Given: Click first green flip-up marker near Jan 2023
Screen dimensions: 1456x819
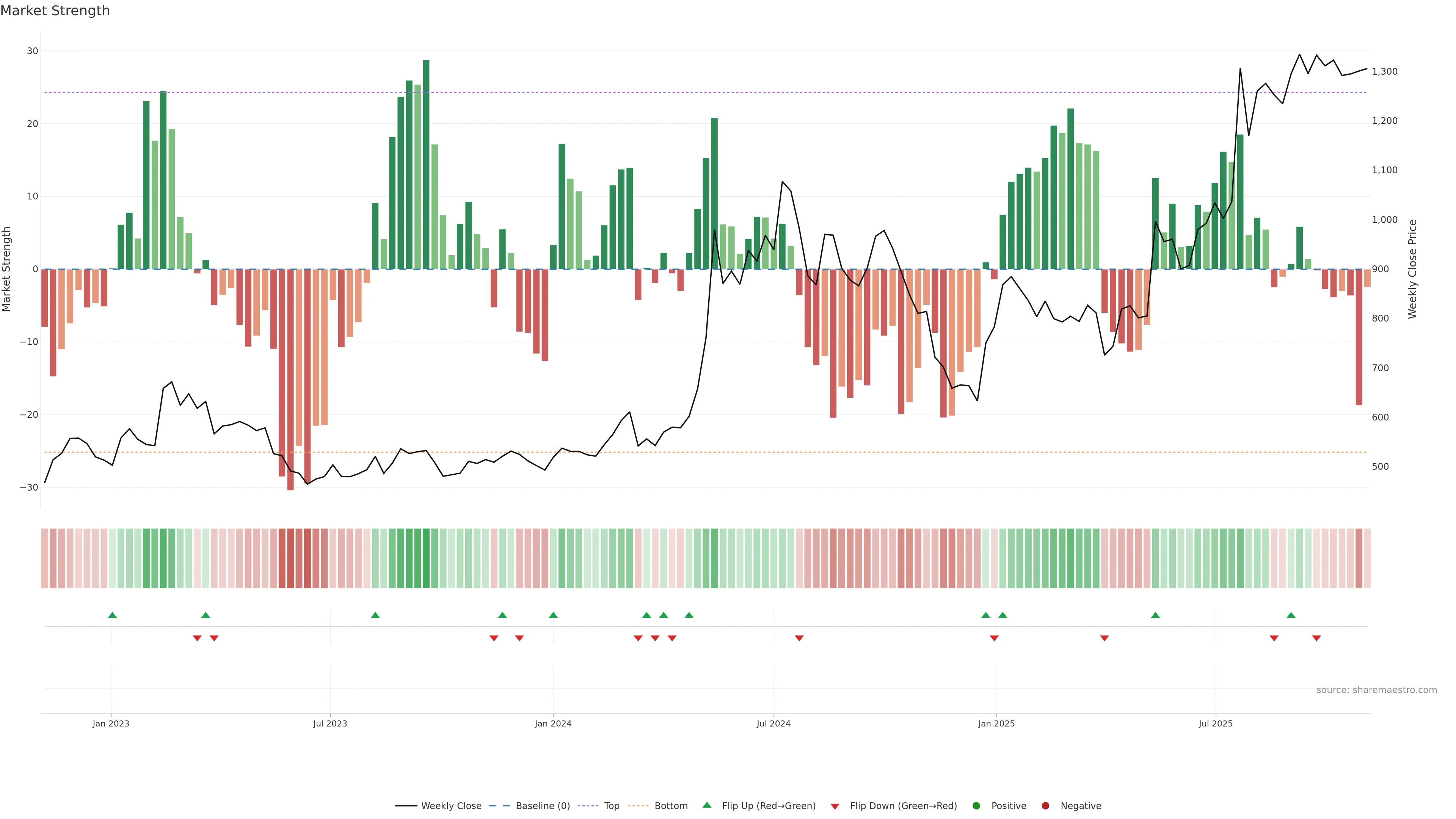Looking at the screenshot, I should click(x=112, y=615).
